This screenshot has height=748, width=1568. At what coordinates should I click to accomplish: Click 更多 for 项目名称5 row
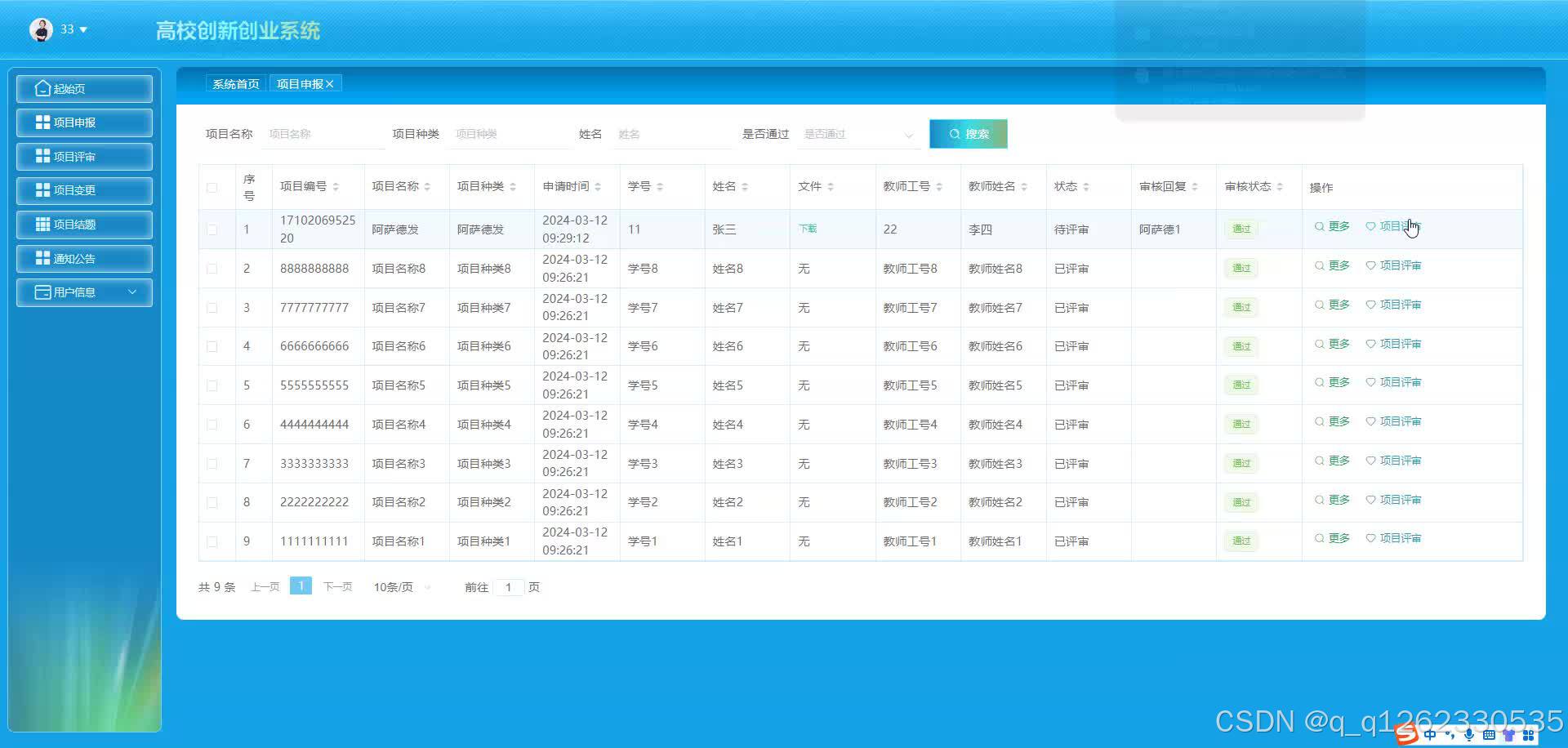point(1332,382)
